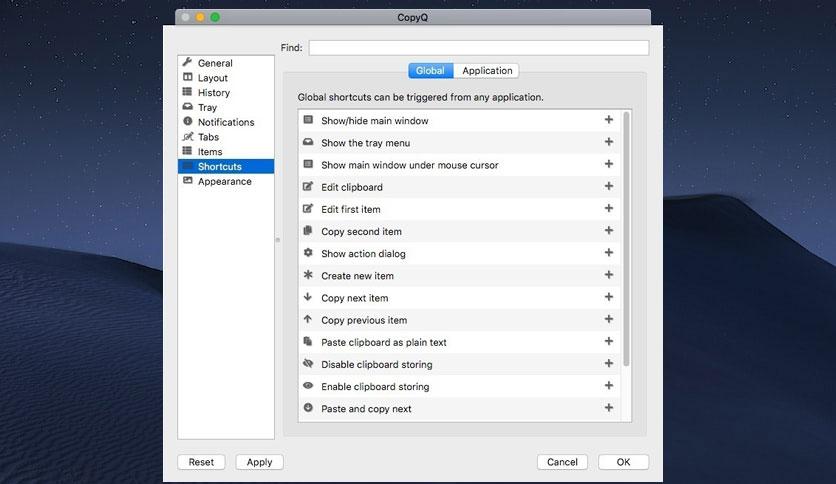Click the Enable clipboard storing eye icon
This screenshot has height=484, width=836.
(308, 385)
